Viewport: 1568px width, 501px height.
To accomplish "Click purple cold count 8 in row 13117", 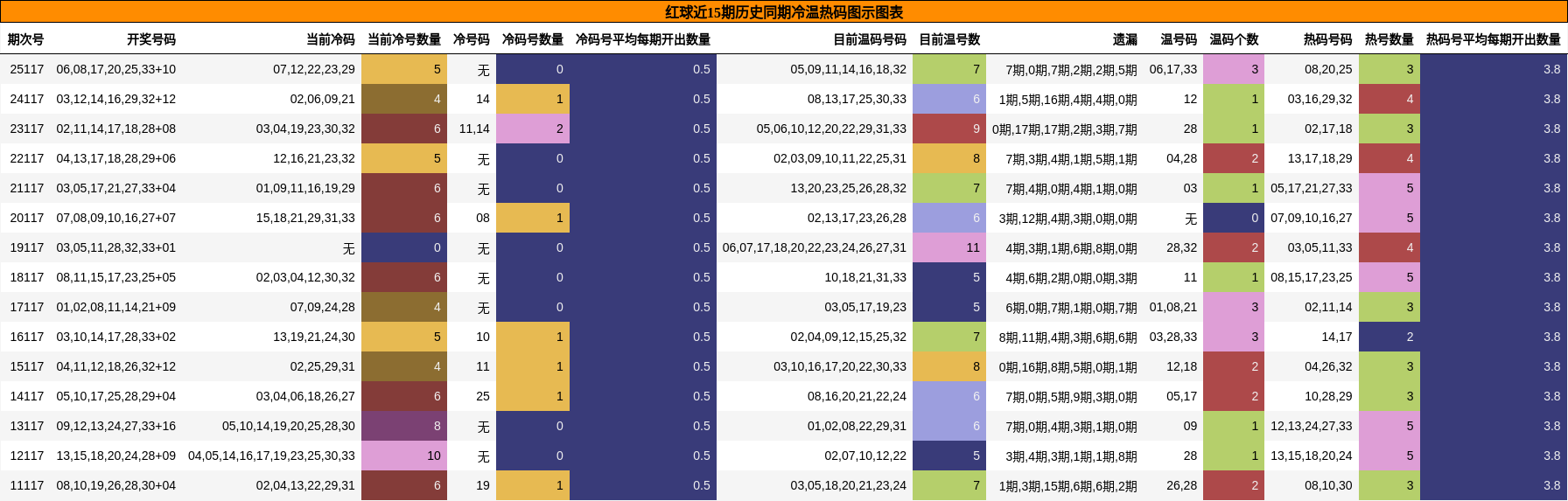I will pyautogui.click(x=404, y=426).
